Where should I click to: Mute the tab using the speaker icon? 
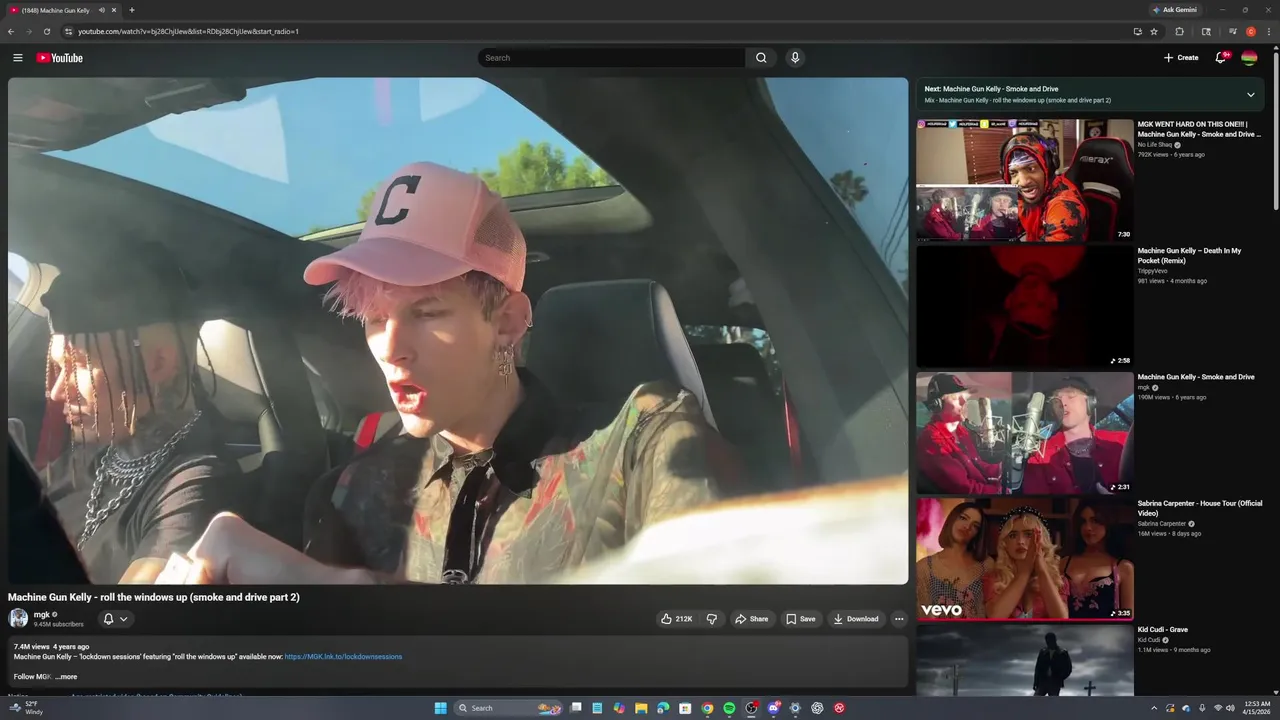coord(102,10)
